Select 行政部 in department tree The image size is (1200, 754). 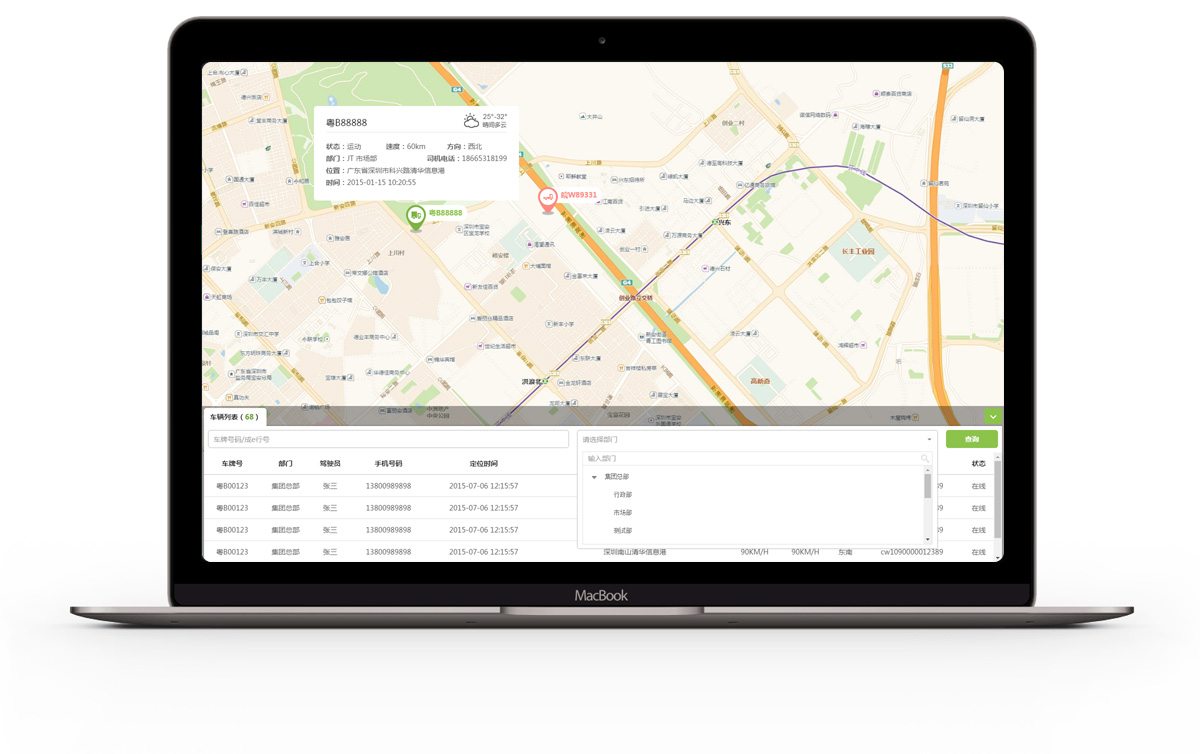pos(622,495)
